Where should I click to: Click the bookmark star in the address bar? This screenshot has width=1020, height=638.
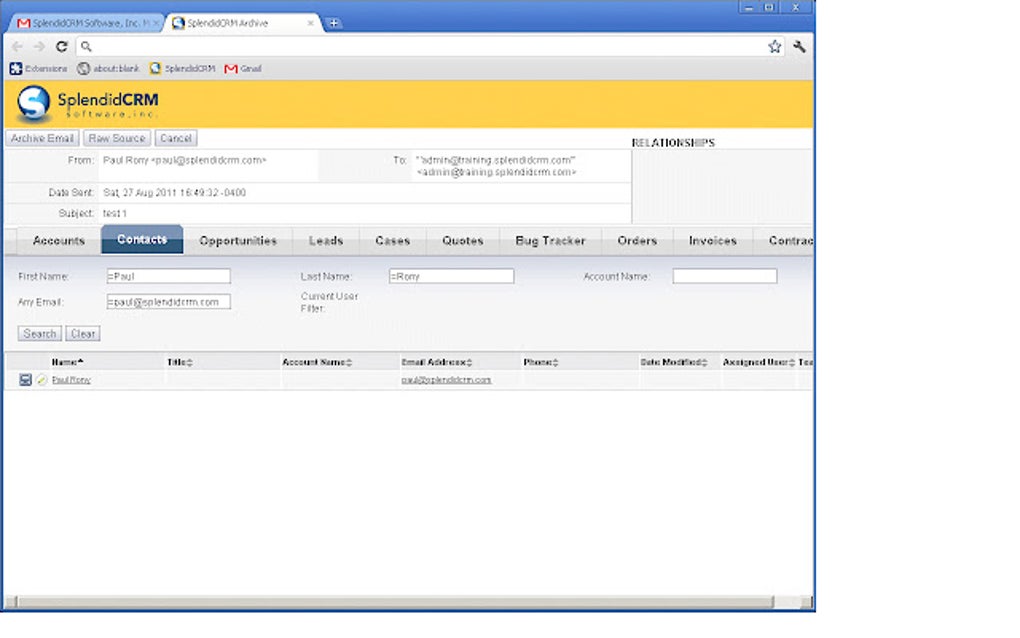pyautogui.click(x=775, y=45)
